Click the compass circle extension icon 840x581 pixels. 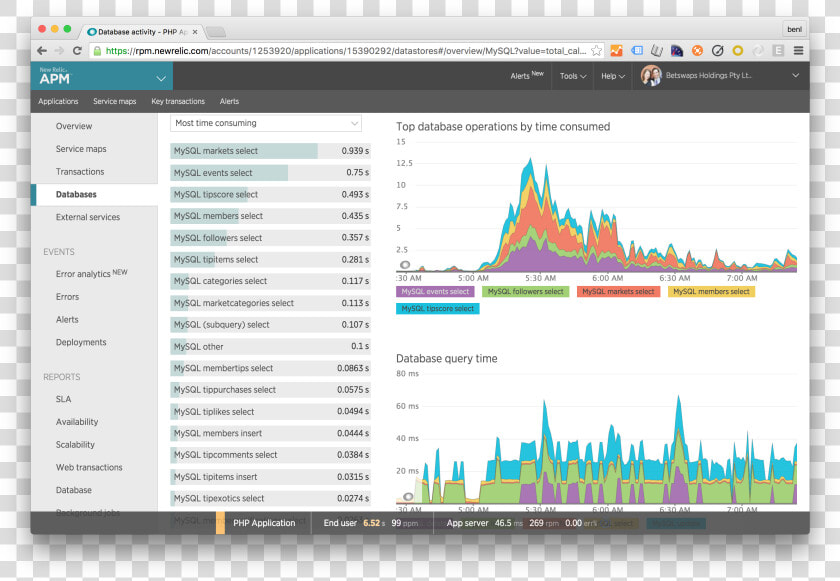pos(717,51)
